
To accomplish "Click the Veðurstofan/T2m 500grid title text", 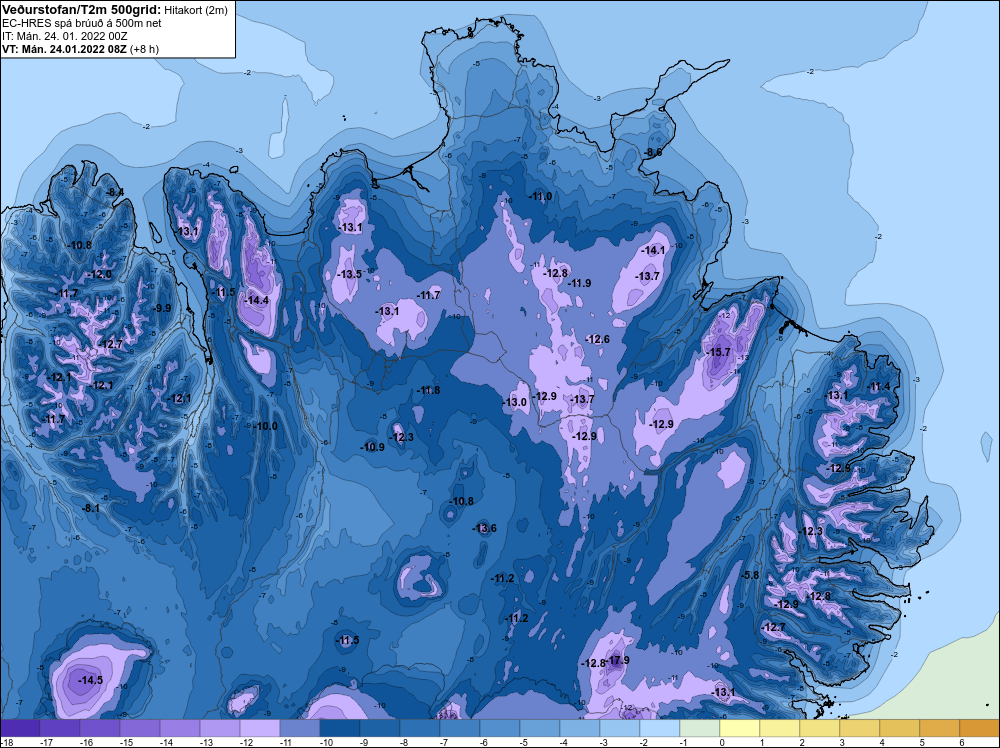I will tap(80, 9).
